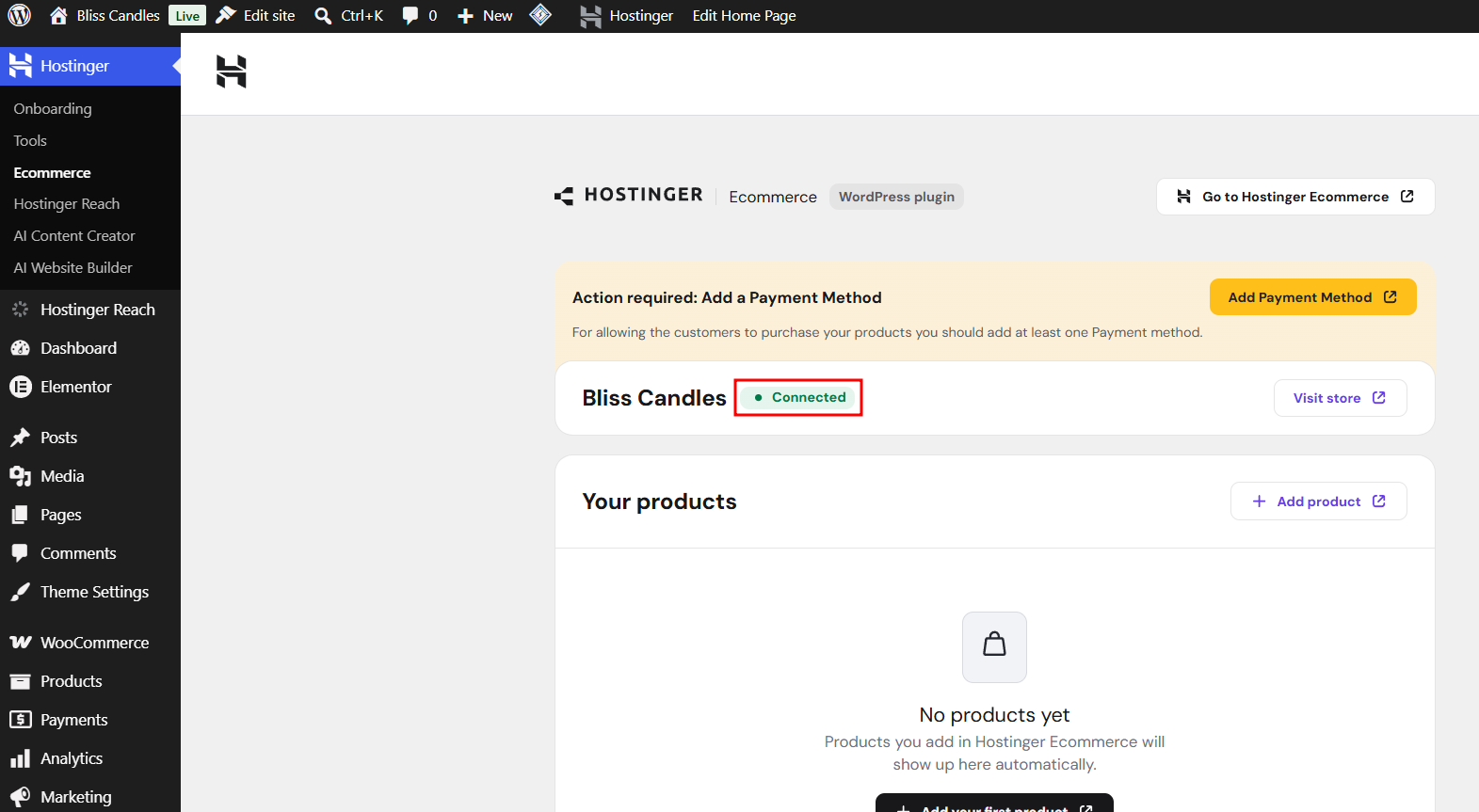Click the Dashboard gauge icon
Viewport: 1479px width, 812px height.
[x=20, y=348]
